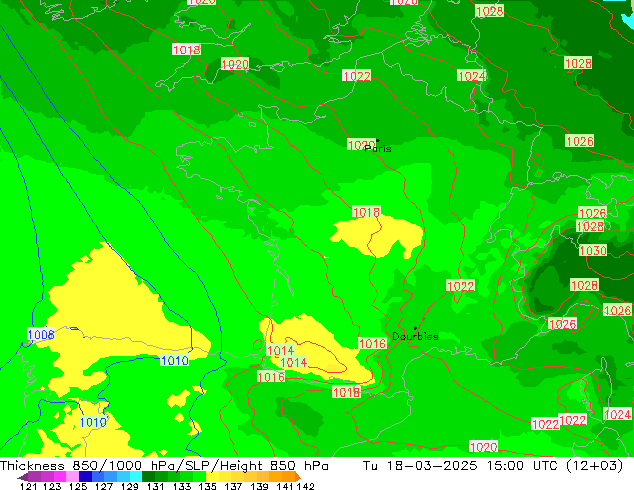
Task: Click the date 'Tu 18-03-2025 15:00 UTC (12+03)'
Action: (493, 466)
